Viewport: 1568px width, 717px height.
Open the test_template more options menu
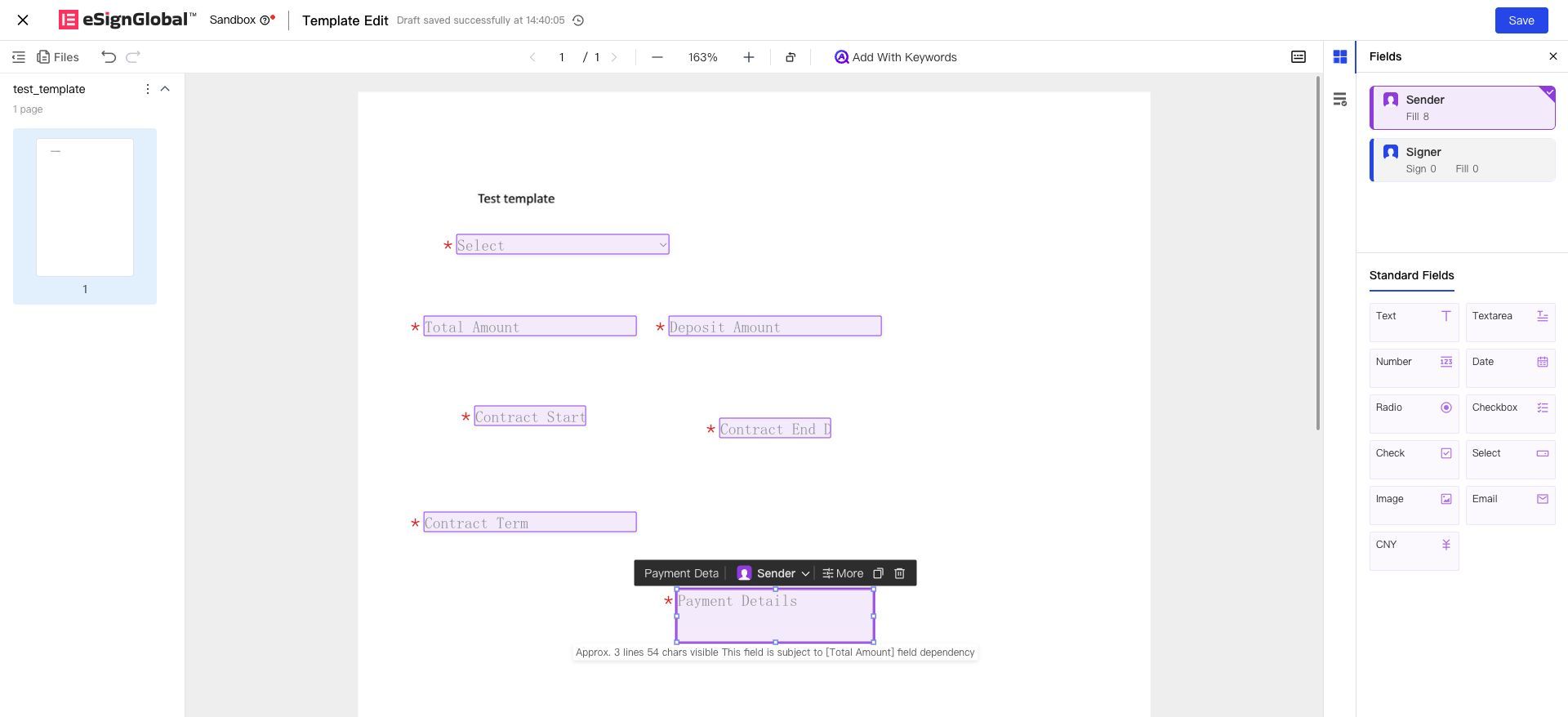coord(148,89)
